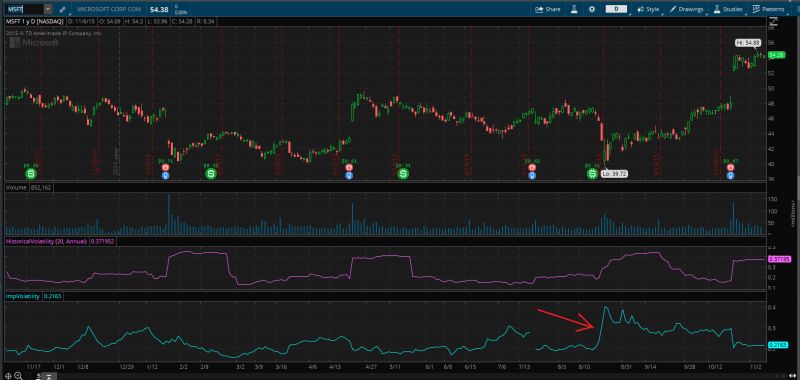800x380 pixels.
Task: Click the Share button
Action: (x=548, y=9)
